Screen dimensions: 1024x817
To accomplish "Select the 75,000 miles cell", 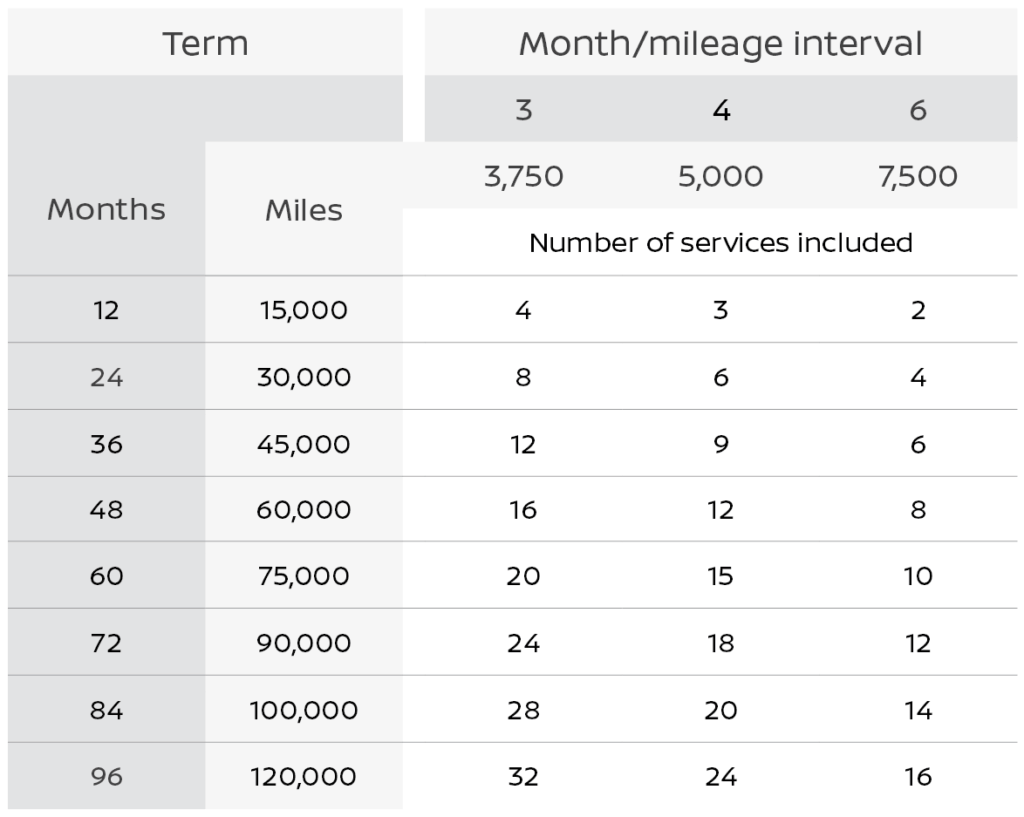I will click(304, 576).
